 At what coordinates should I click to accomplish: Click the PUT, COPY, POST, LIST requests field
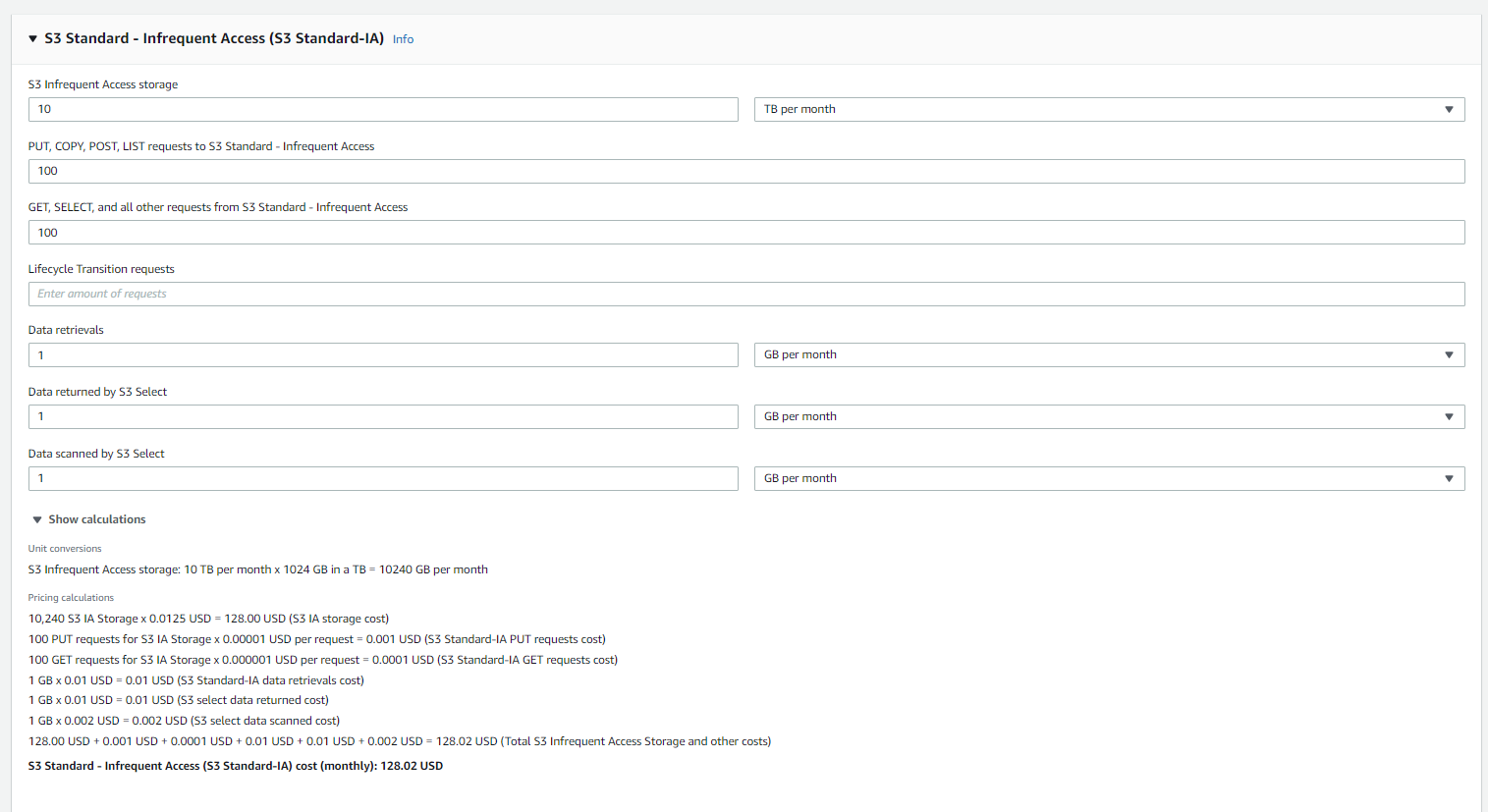coord(745,171)
